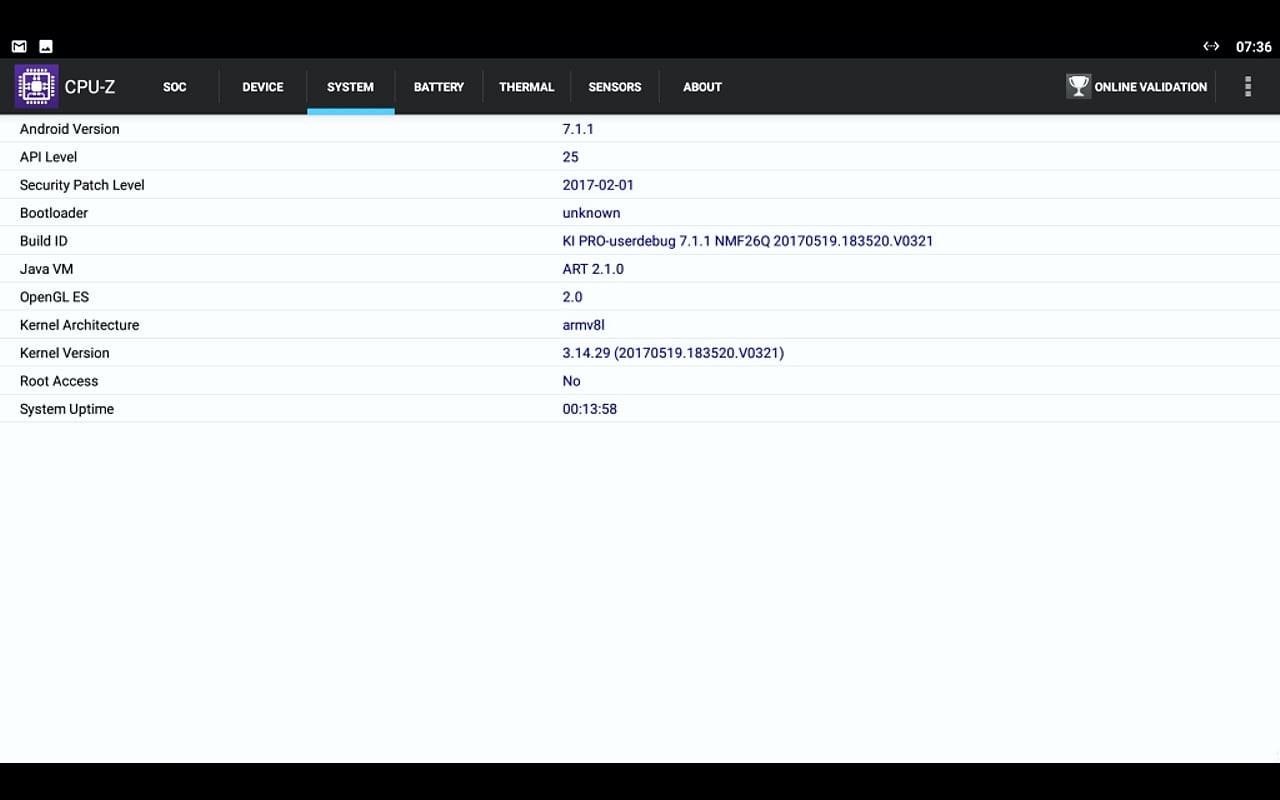1280x800 pixels.
Task: Click the ONLINE VALIDATION button label
Action: (1151, 87)
